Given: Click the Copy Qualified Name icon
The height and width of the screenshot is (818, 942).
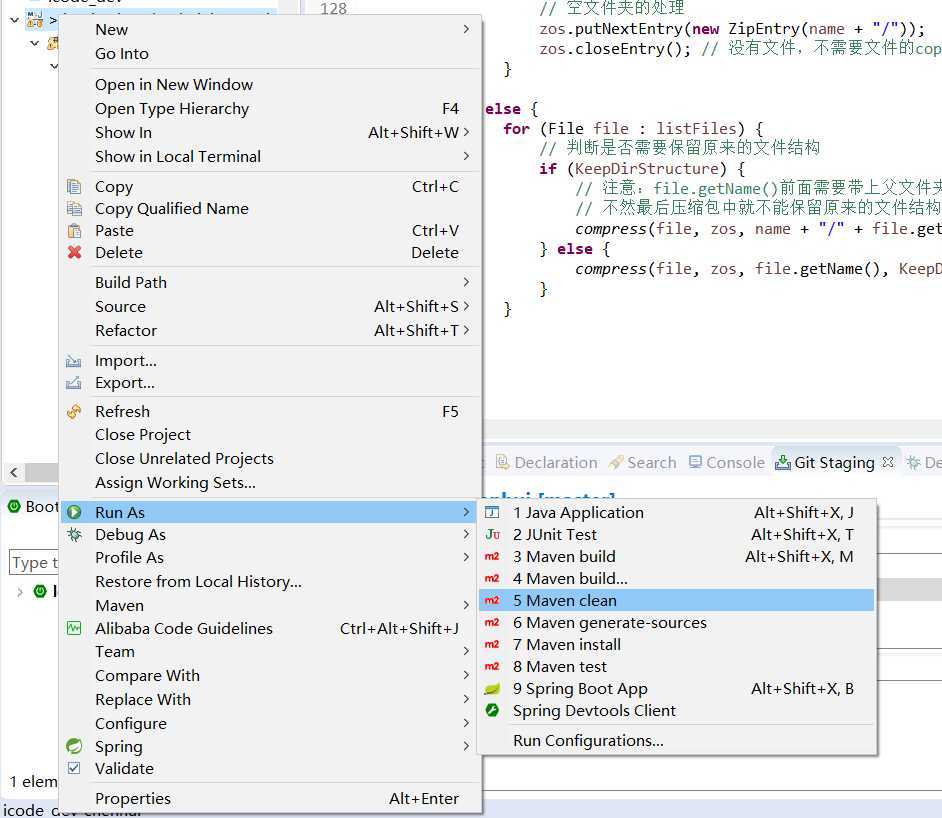Looking at the screenshot, I should click(74, 208).
